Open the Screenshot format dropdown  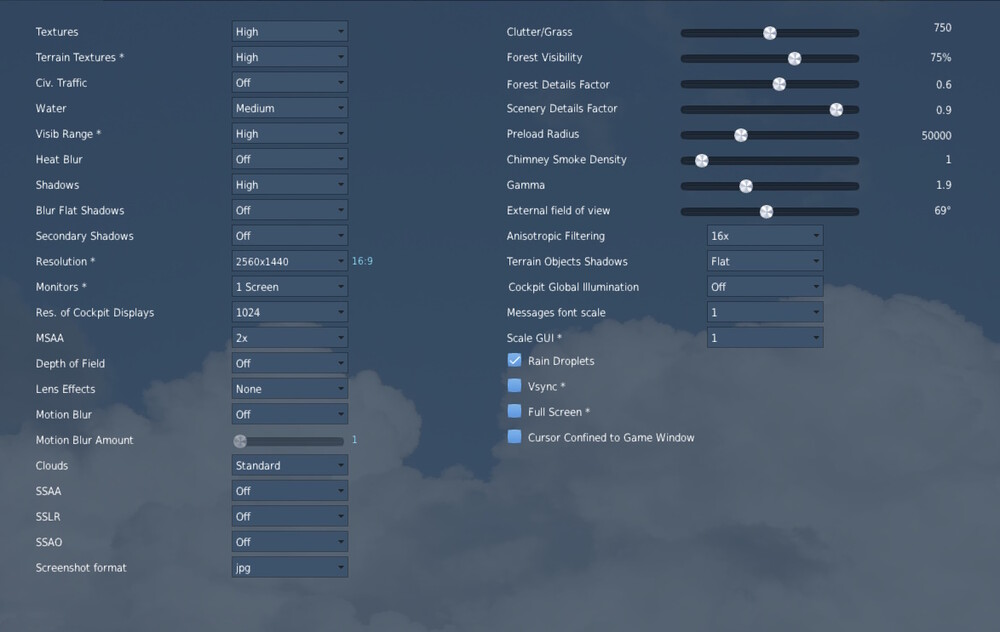289,567
